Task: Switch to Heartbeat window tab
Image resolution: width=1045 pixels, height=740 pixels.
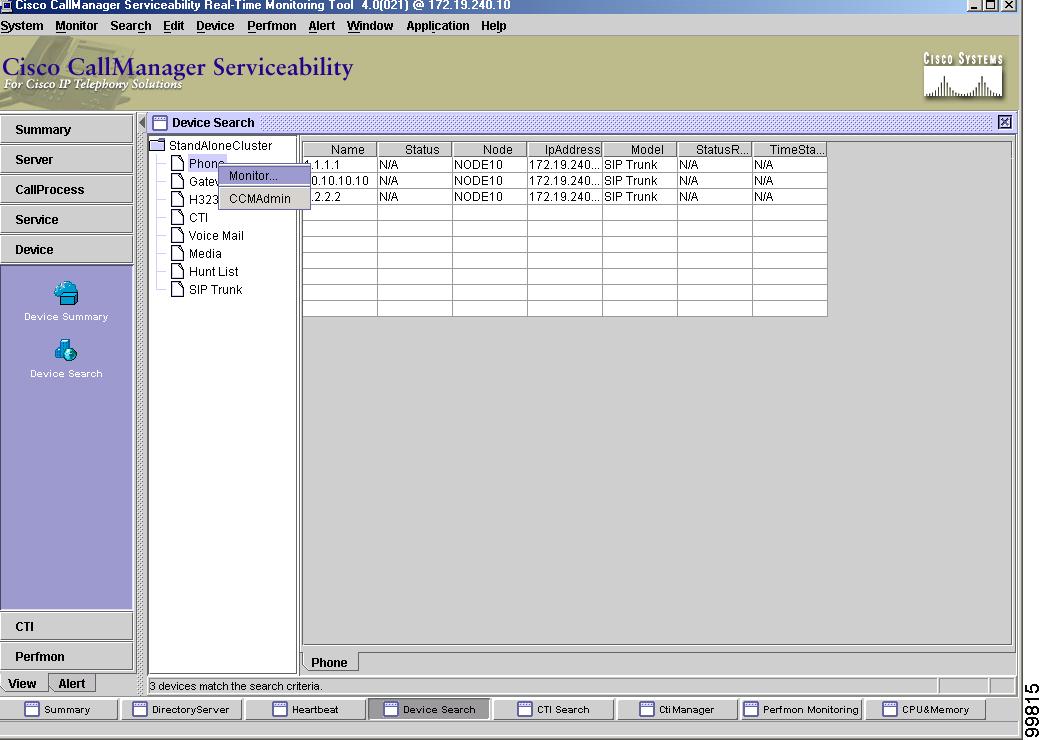Action: pyautogui.click(x=306, y=709)
